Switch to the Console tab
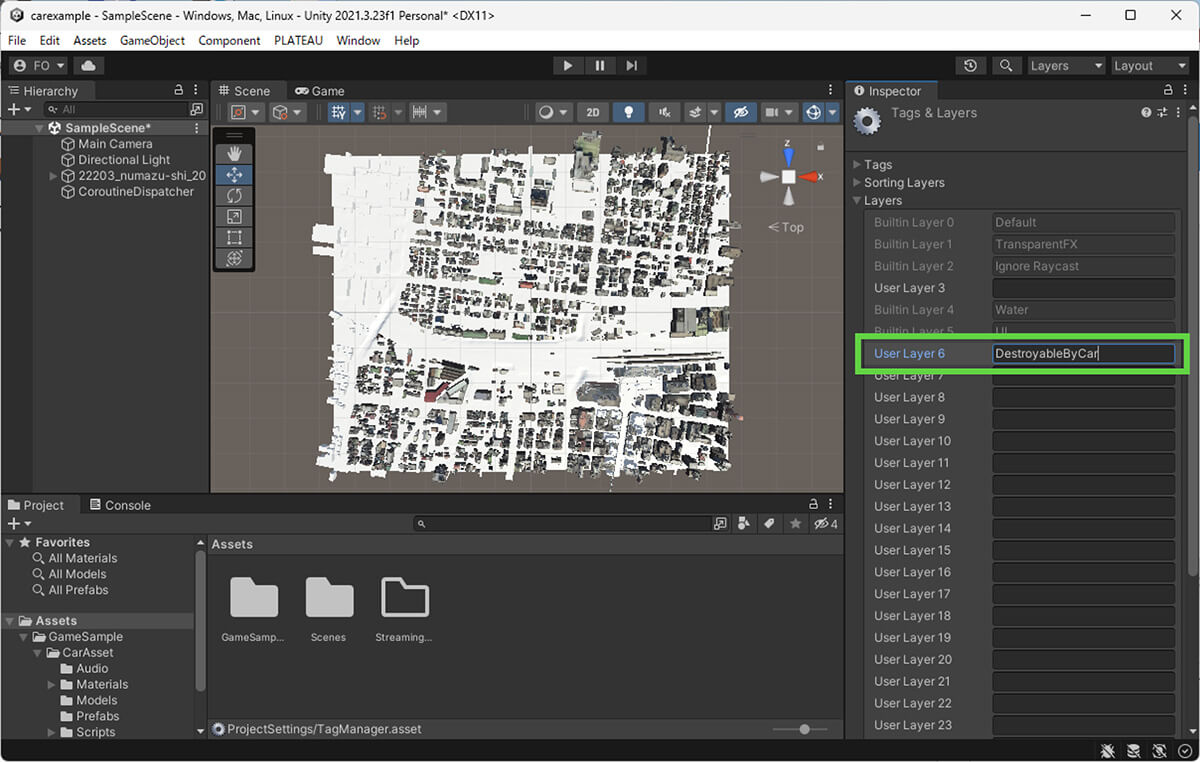The width and height of the screenshot is (1200, 762). coord(119,505)
